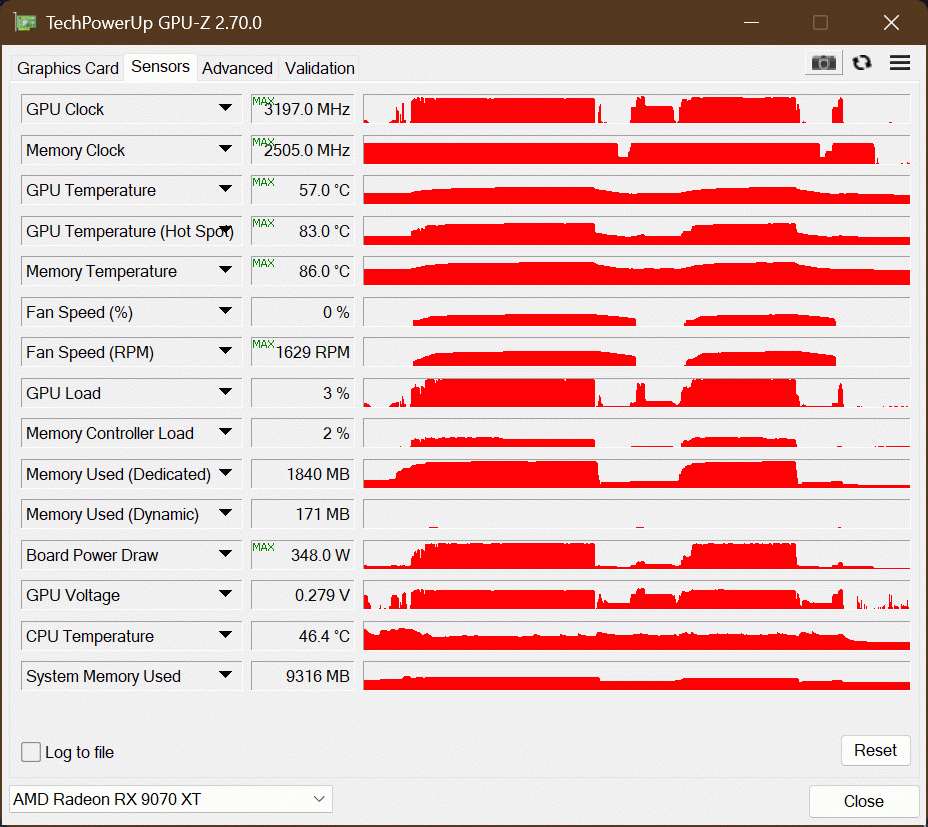This screenshot has height=827, width=928.
Task: Open the CPU Temperature dropdown arrow
Action: coord(225,635)
